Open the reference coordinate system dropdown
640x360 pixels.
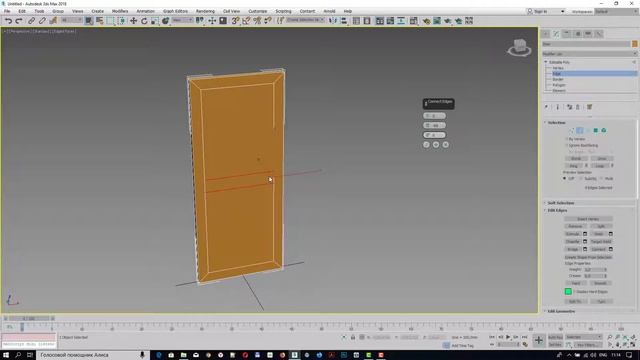pos(182,20)
